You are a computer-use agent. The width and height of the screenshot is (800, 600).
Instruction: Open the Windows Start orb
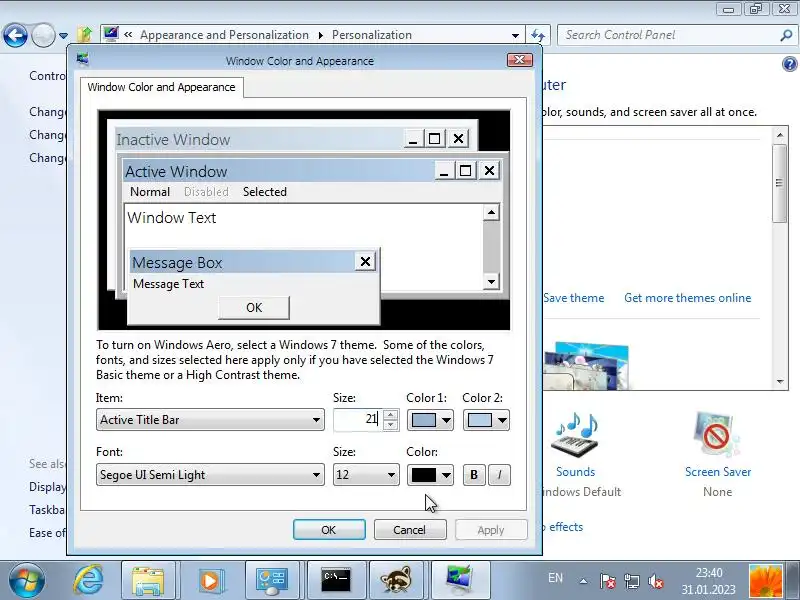click(27, 580)
